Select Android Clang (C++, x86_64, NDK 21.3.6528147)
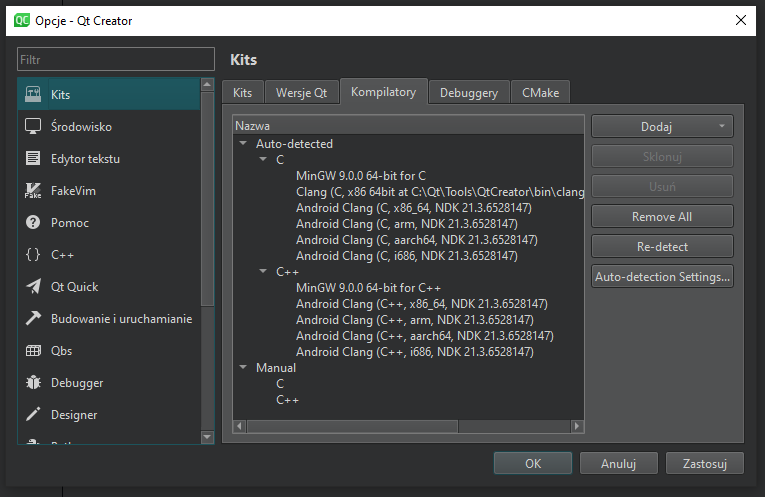Screen dimensions: 765x497 (x=422, y=304)
